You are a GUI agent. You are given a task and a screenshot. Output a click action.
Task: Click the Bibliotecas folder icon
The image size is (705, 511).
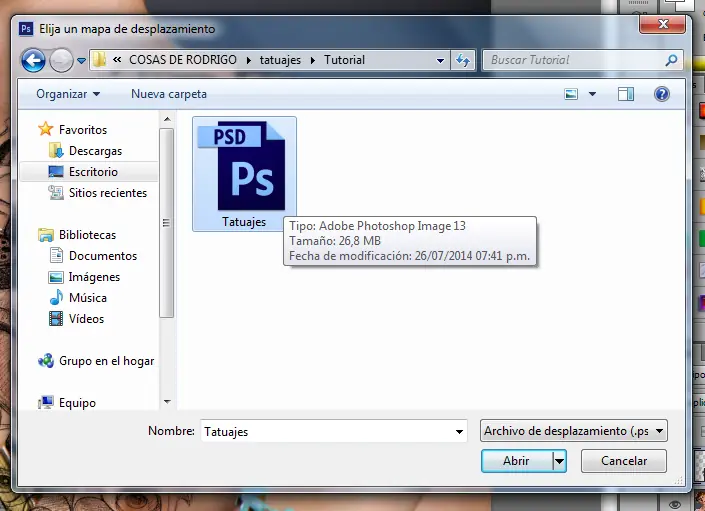[46, 235]
